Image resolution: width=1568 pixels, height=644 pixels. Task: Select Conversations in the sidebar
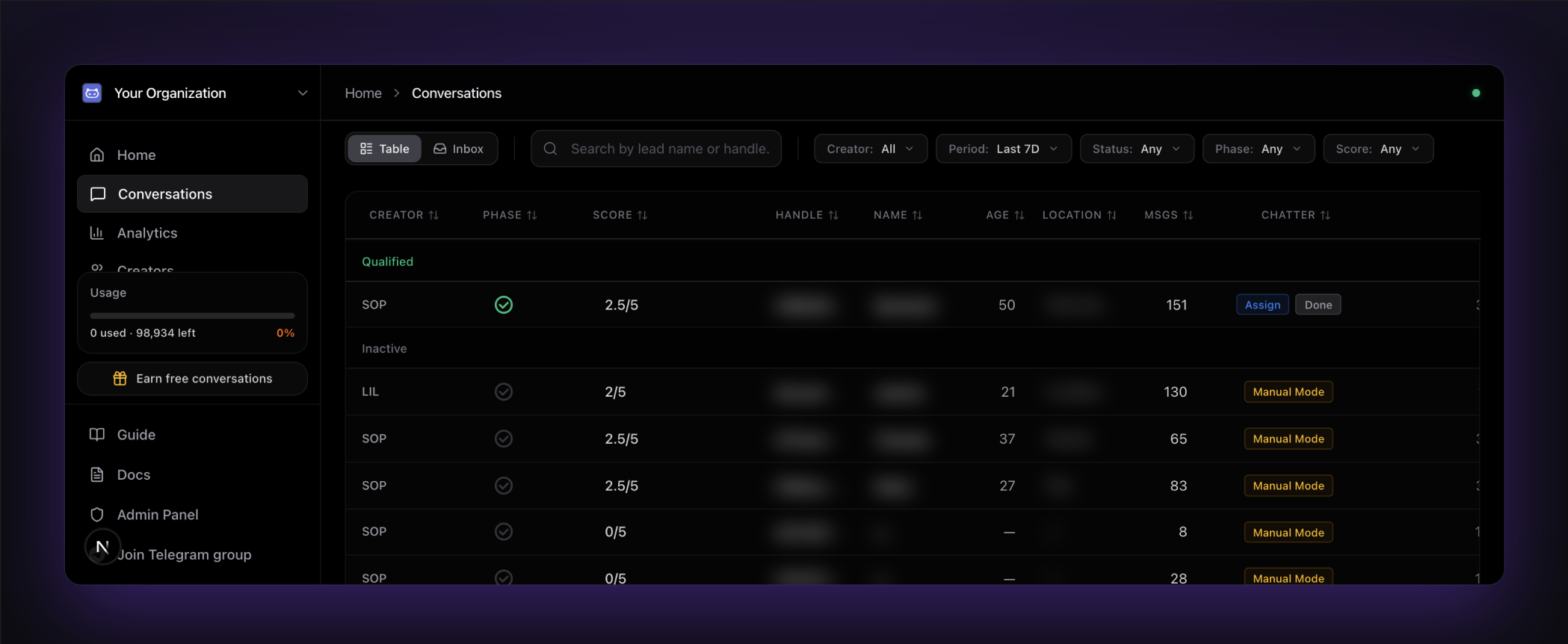pos(192,194)
